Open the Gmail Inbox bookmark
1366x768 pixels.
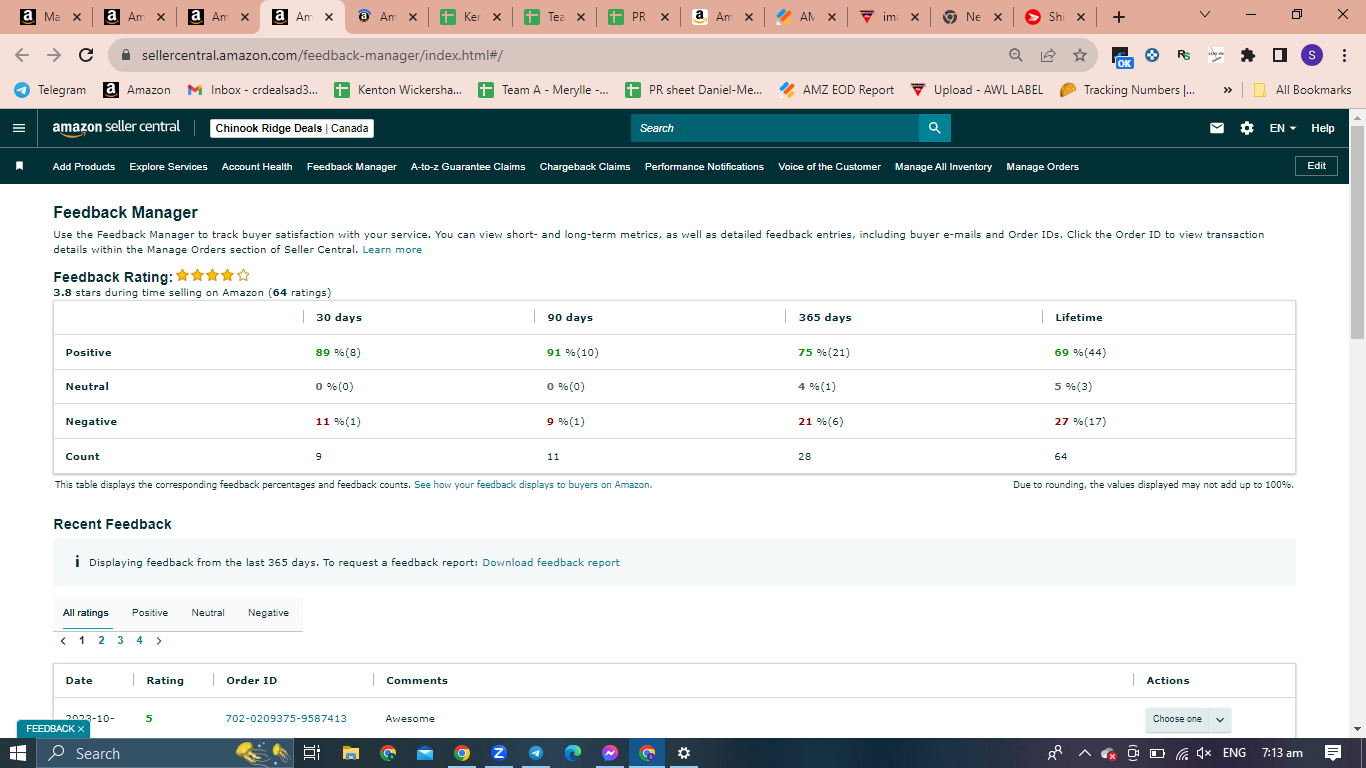(252, 90)
